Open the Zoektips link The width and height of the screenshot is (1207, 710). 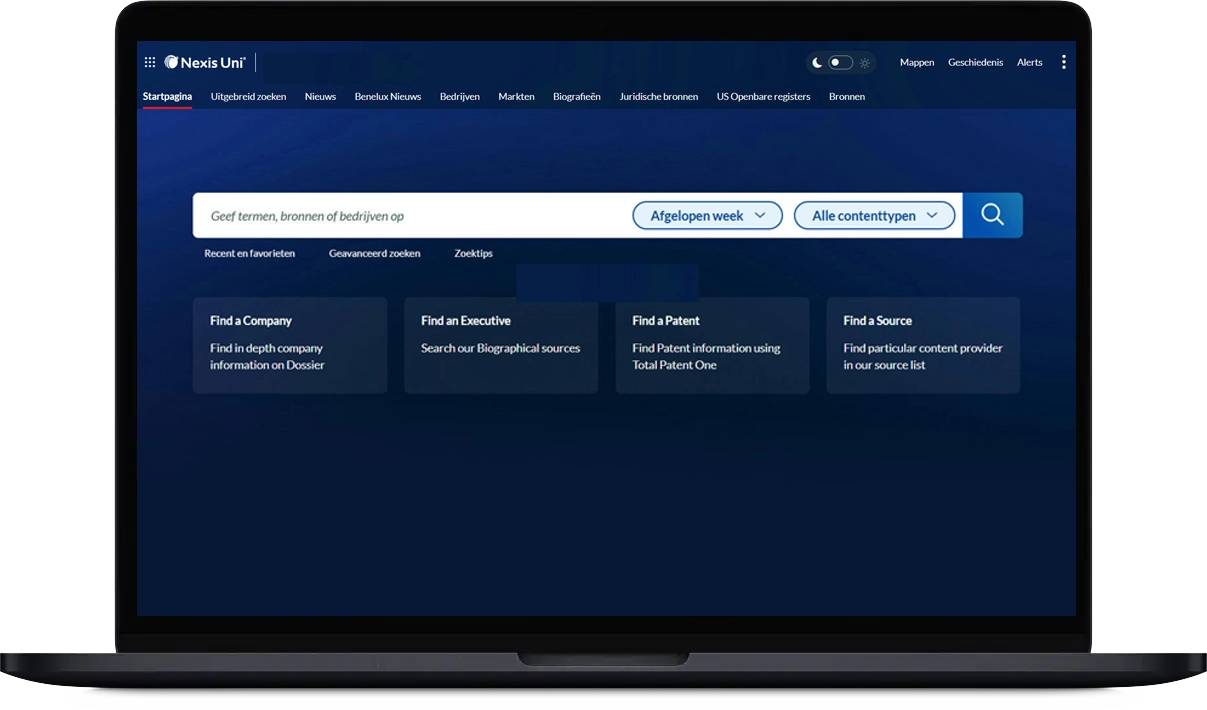pos(473,254)
